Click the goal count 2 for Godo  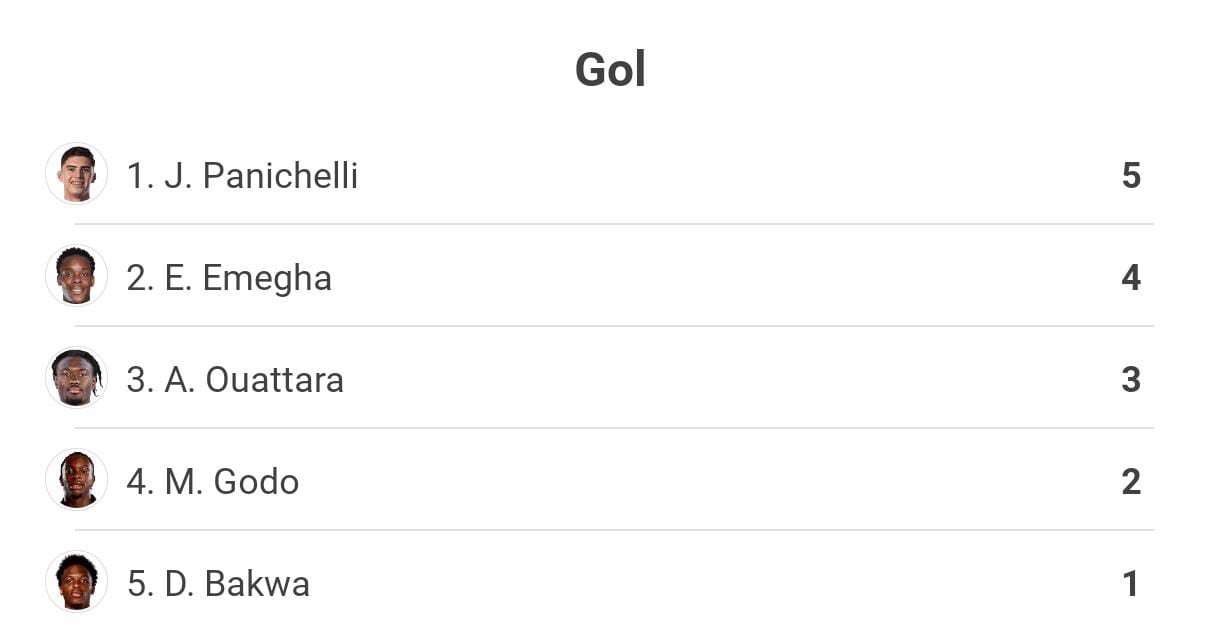point(1131,482)
